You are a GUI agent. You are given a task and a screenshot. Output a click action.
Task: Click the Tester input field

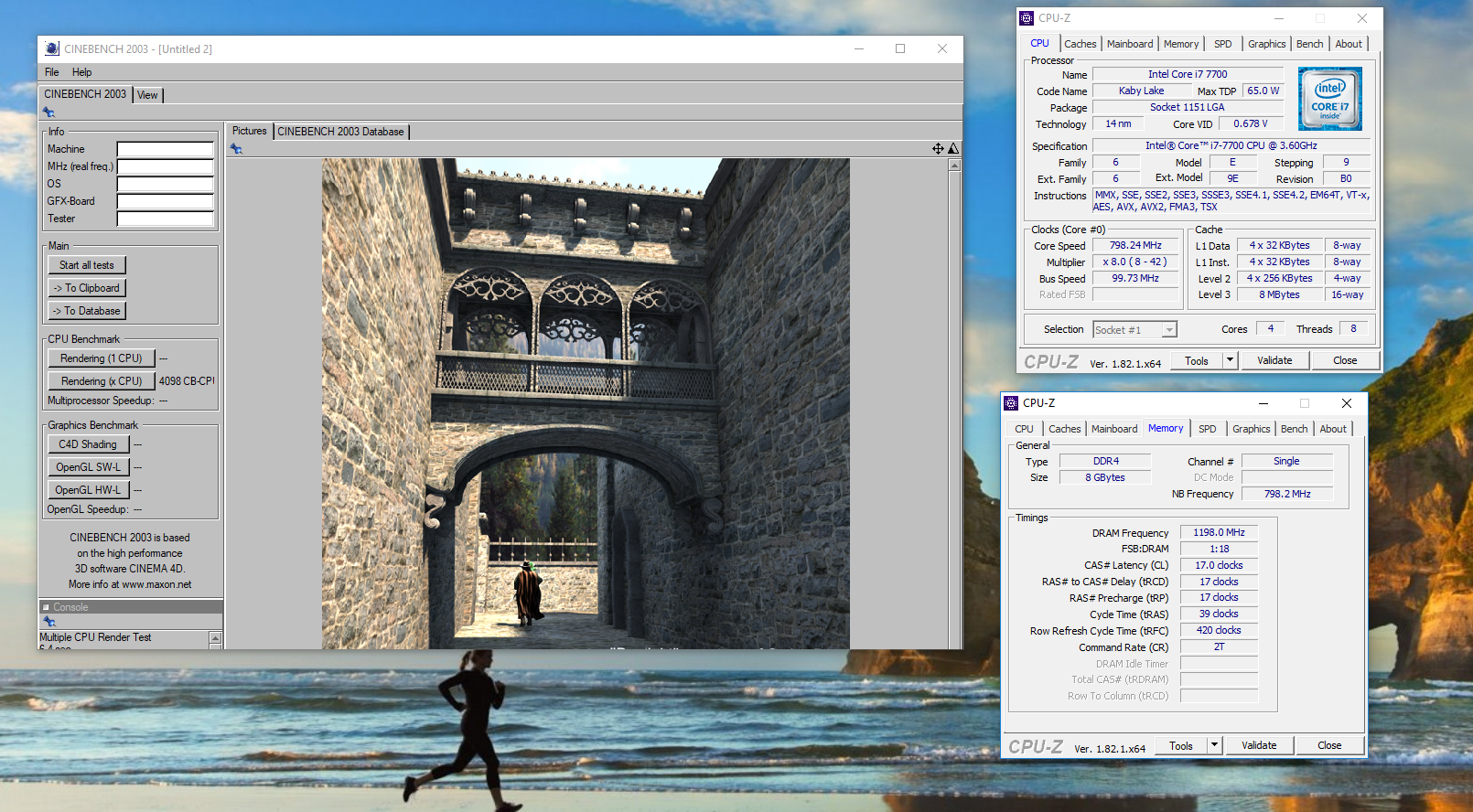tap(165, 219)
